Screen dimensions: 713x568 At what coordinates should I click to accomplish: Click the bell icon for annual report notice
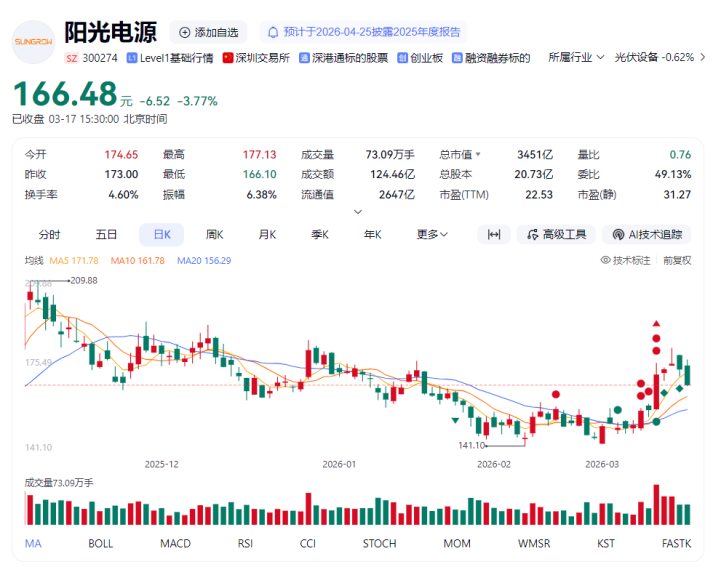(x=273, y=33)
